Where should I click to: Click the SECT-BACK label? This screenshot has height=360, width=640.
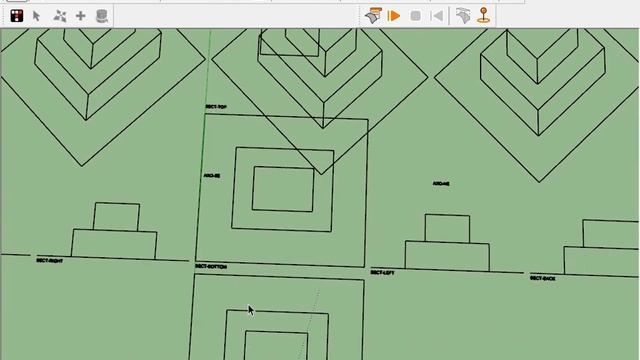pyautogui.click(x=542, y=278)
